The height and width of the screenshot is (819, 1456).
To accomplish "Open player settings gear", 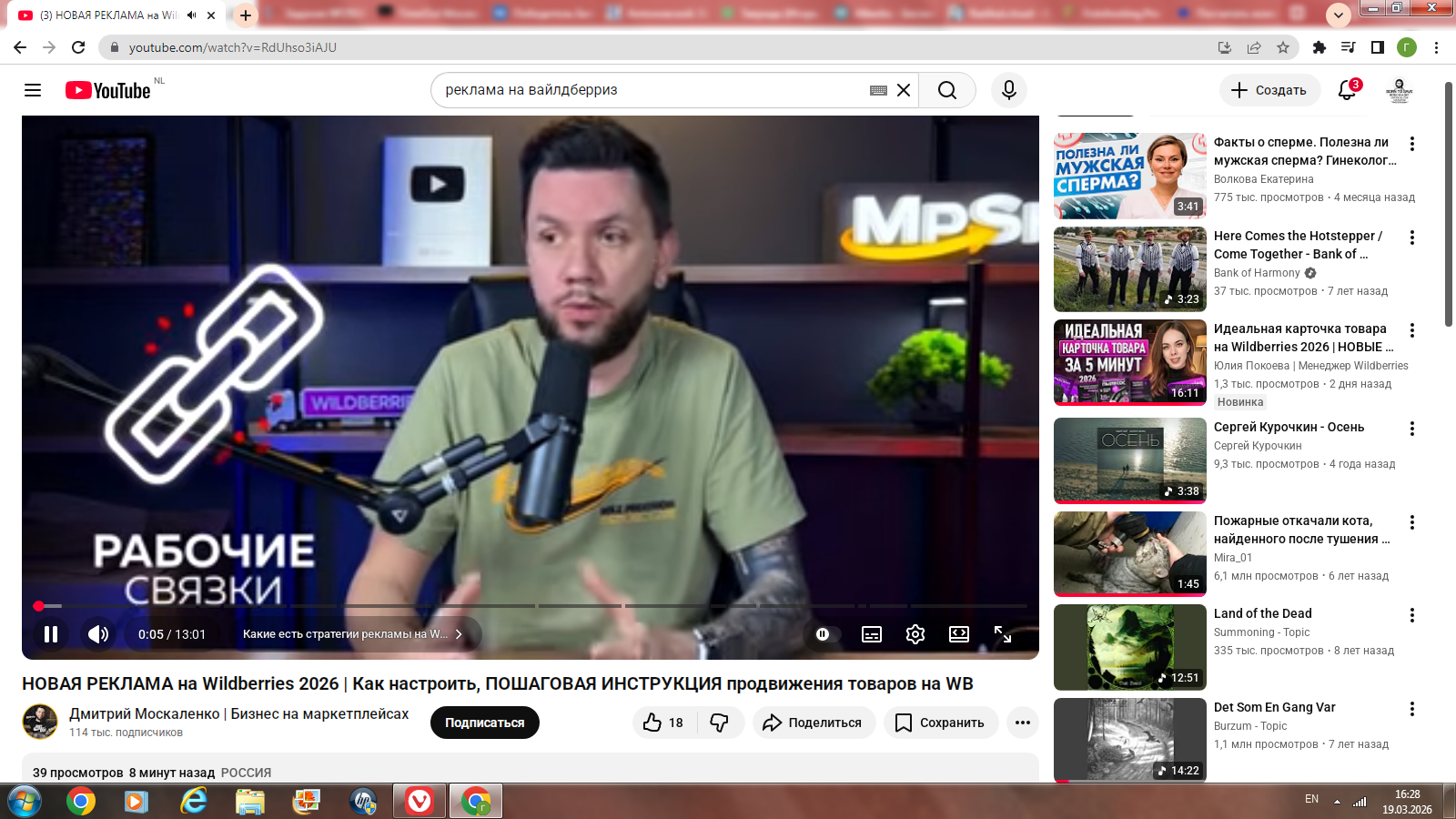I will click(x=915, y=634).
